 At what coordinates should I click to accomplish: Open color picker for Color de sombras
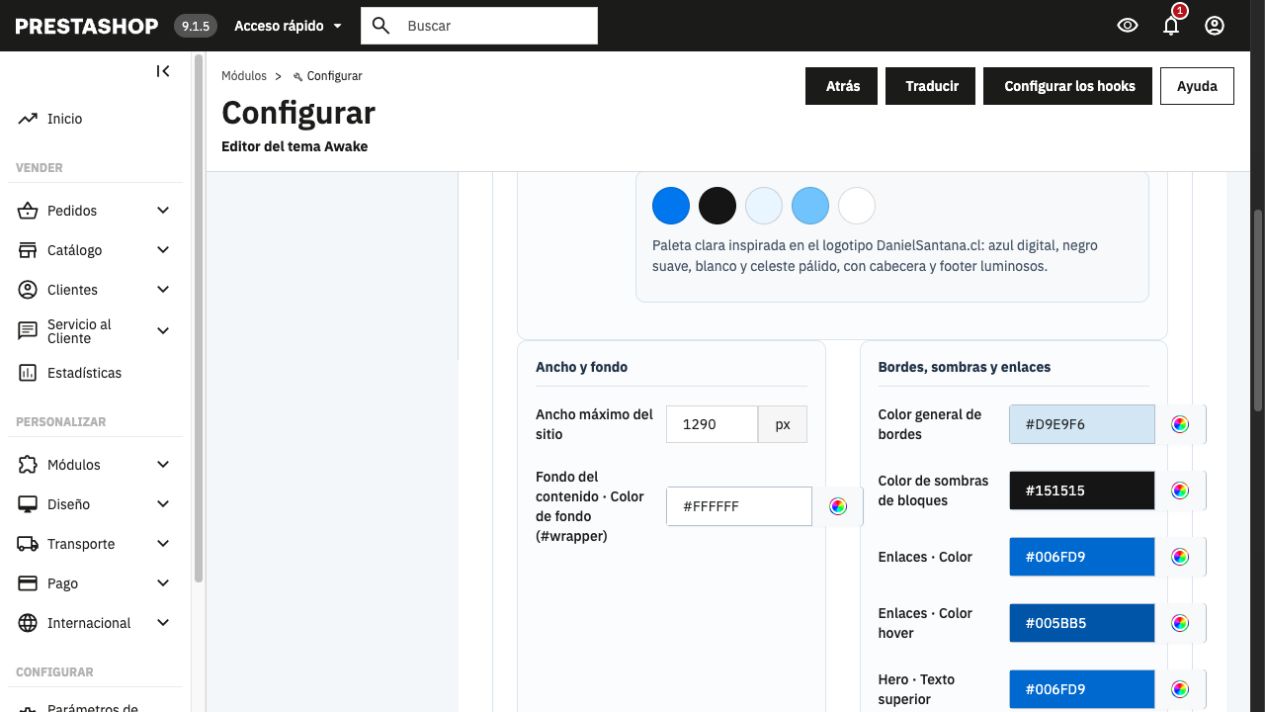coord(1180,490)
